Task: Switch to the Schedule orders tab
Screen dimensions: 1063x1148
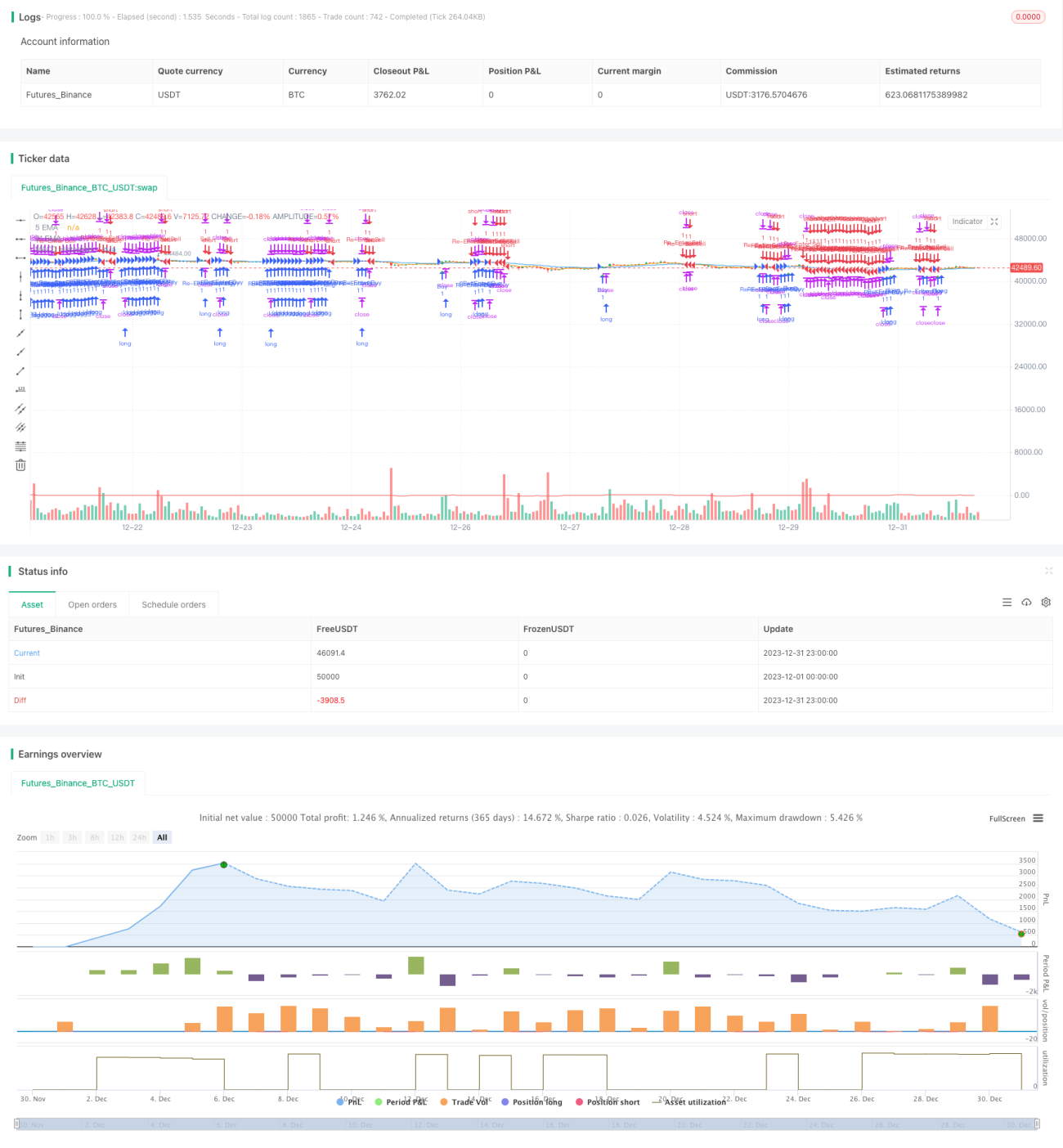Action: [x=173, y=605]
